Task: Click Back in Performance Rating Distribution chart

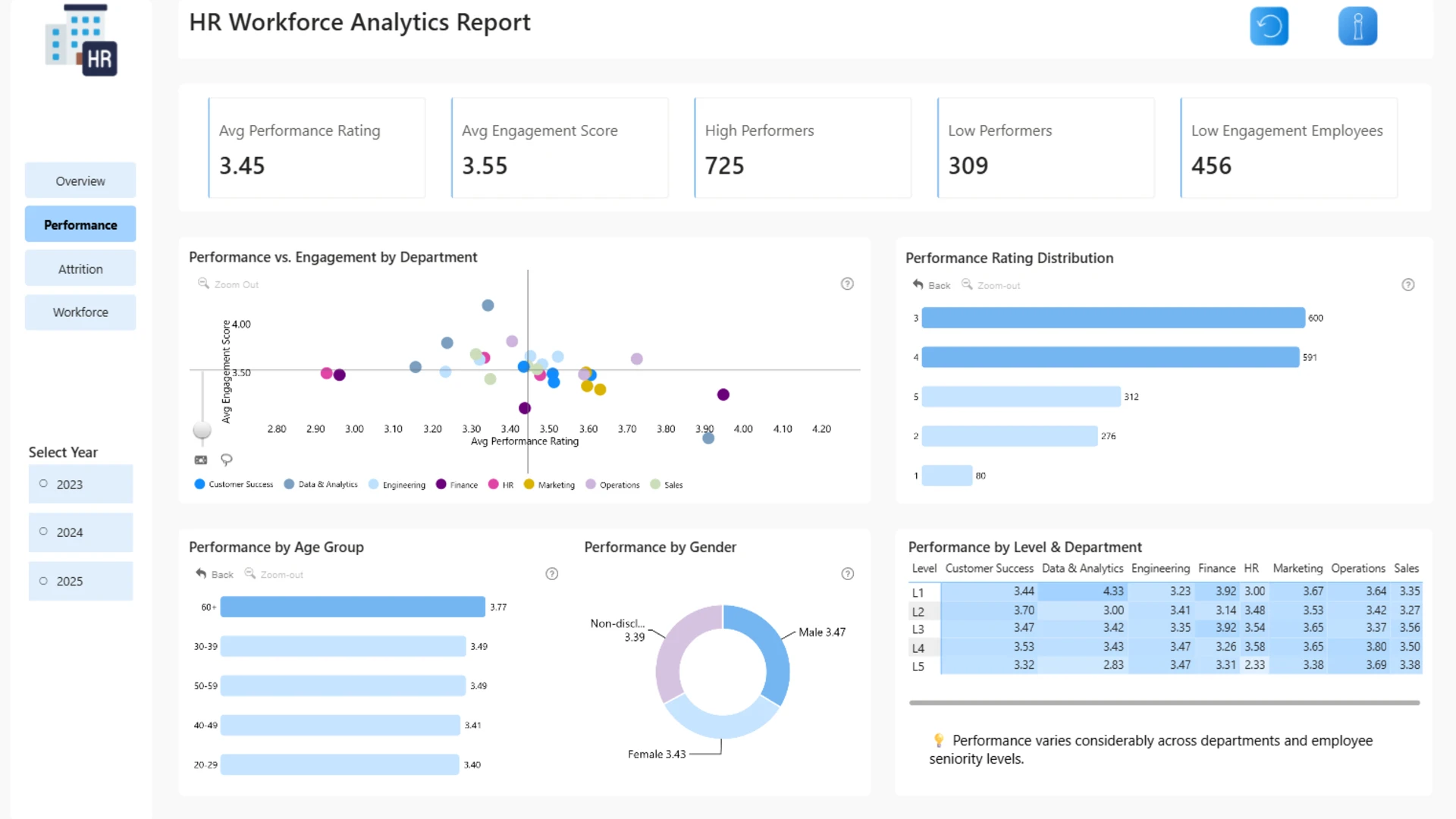Action: click(x=931, y=285)
